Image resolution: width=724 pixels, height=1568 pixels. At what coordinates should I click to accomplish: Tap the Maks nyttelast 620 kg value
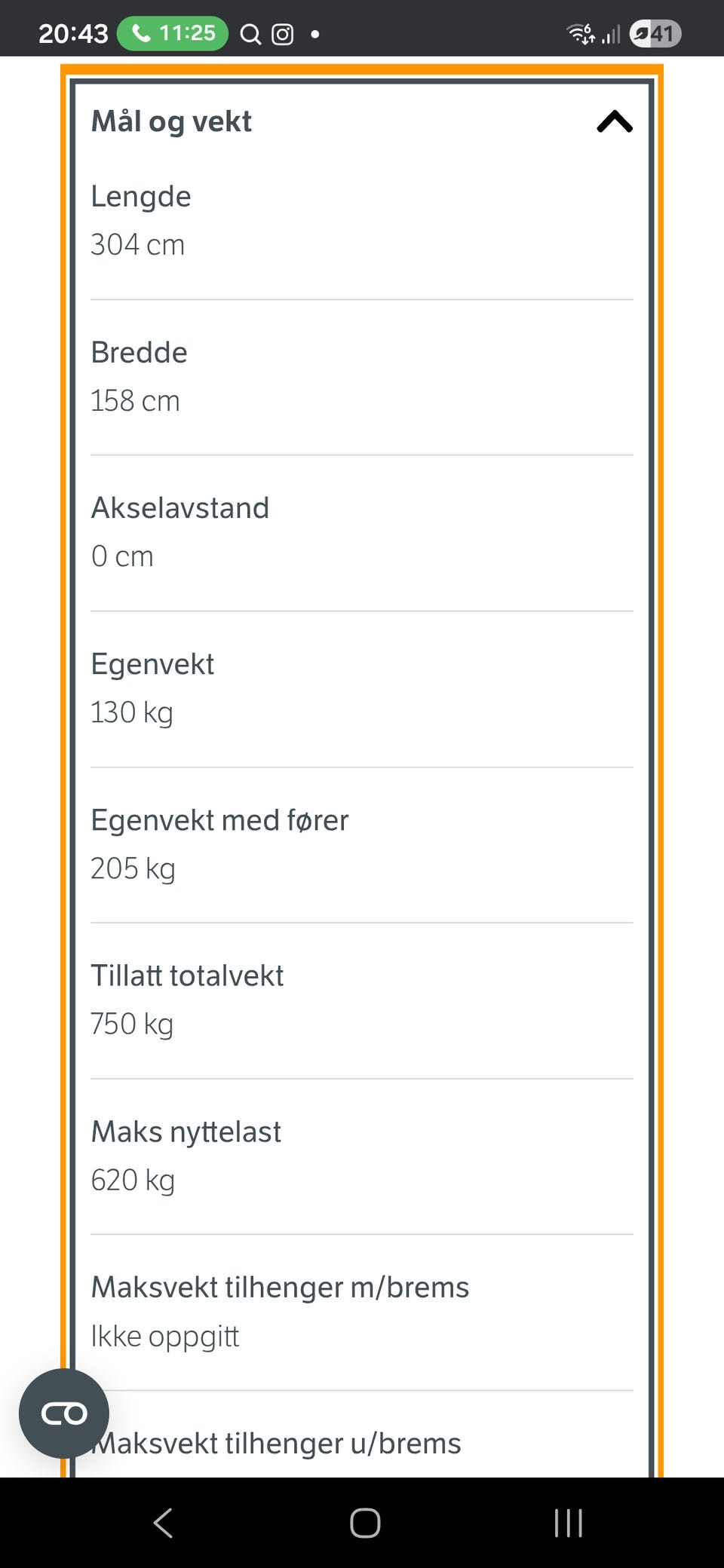tap(133, 1180)
